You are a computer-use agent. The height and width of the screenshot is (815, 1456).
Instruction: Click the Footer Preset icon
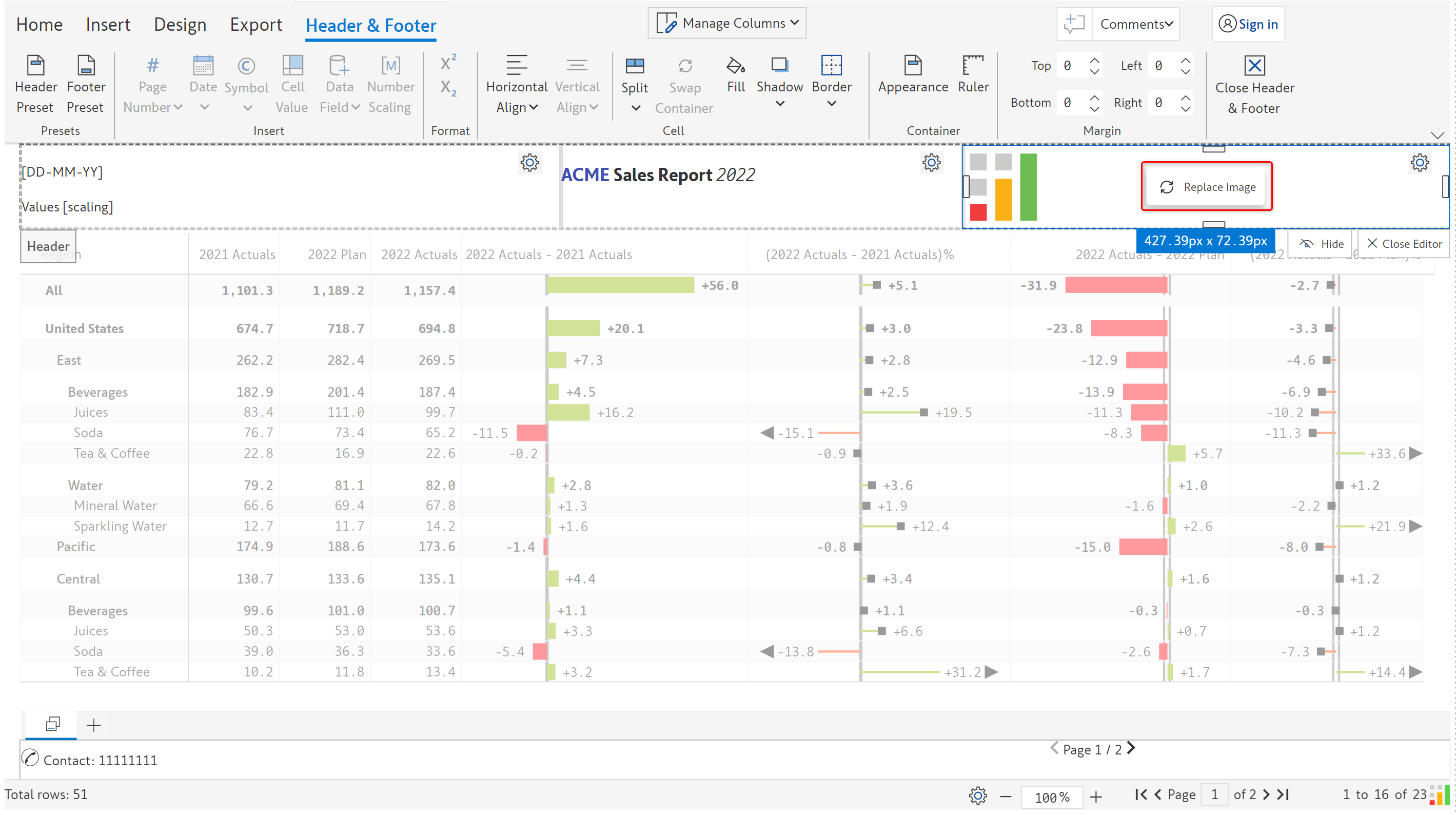point(86,66)
